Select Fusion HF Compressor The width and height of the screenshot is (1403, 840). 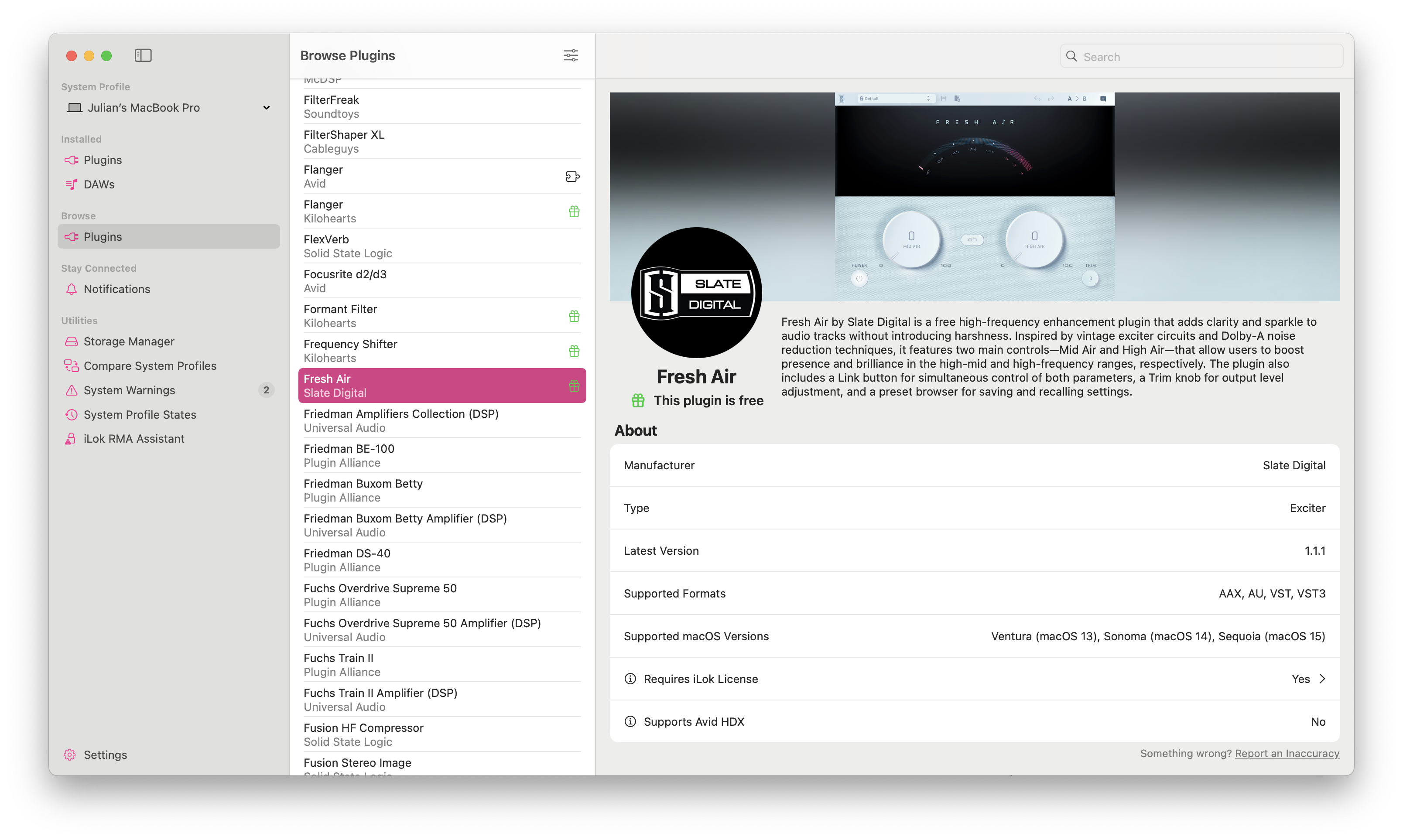pyautogui.click(x=442, y=735)
